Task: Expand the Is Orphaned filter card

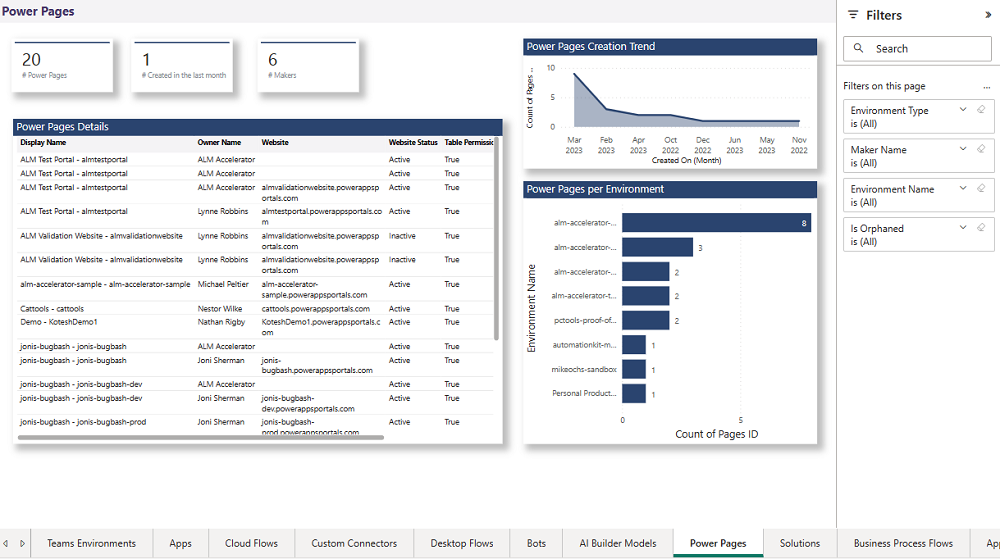Action: point(963,228)
